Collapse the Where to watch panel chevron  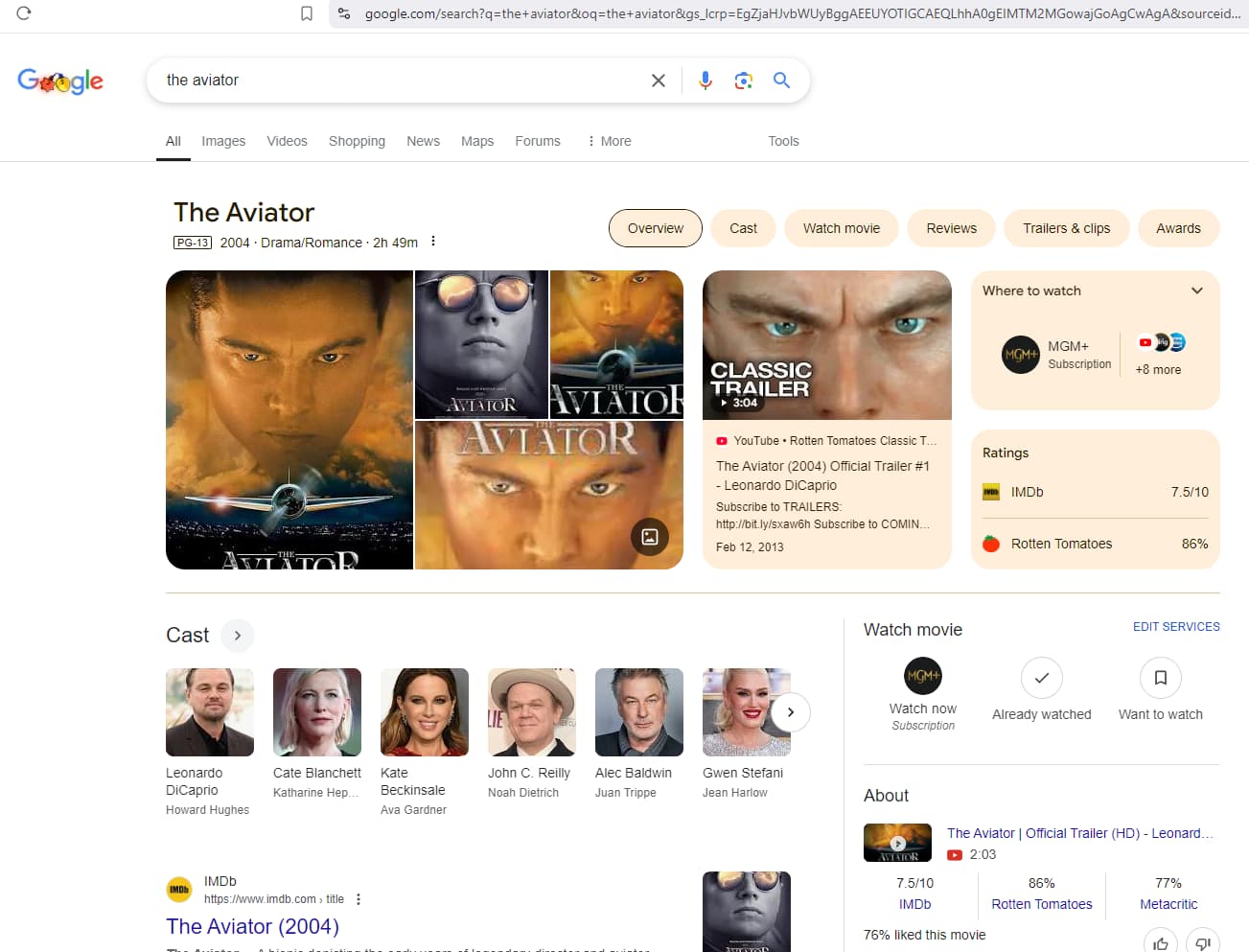pos(1197,290)
